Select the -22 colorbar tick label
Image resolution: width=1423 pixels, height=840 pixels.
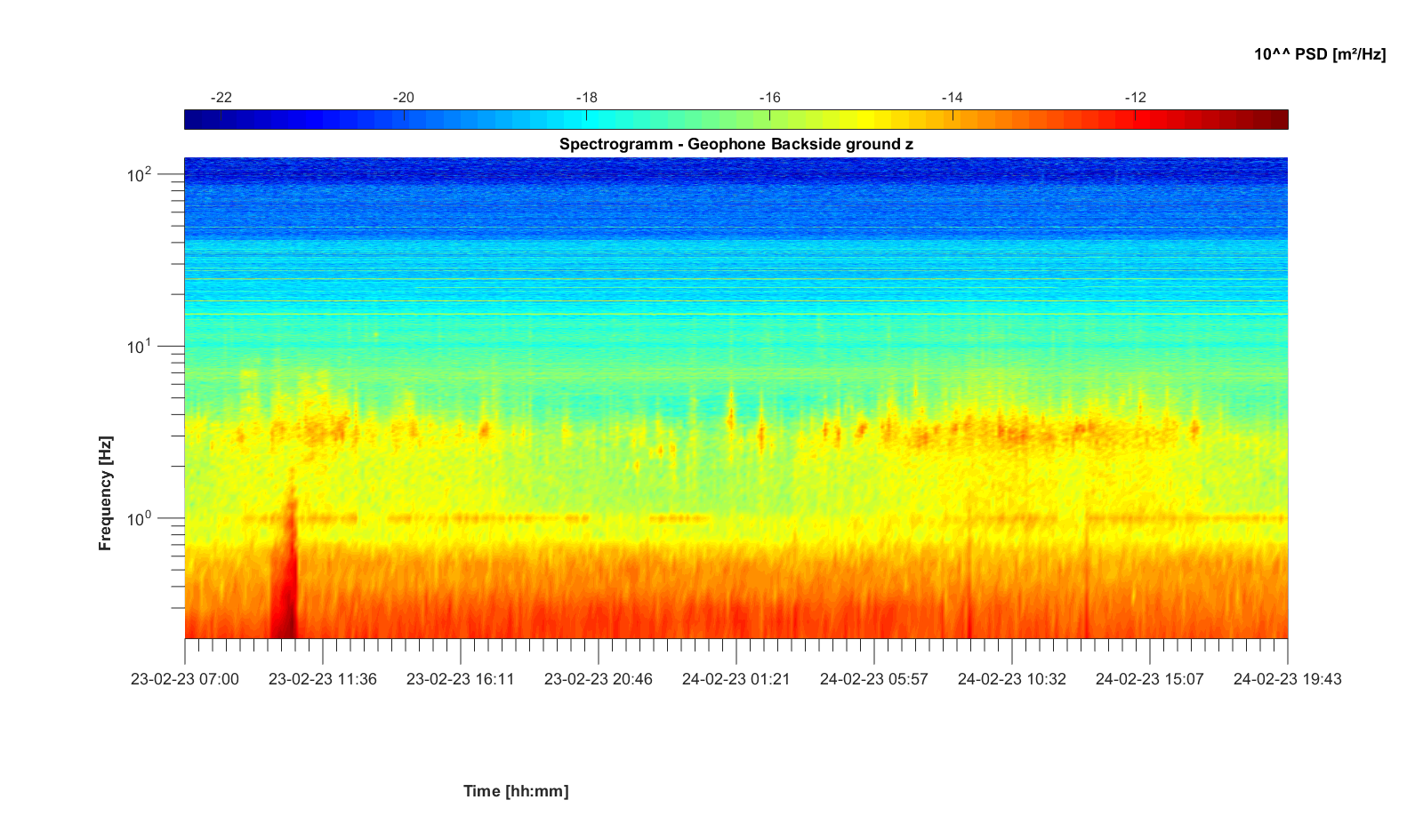[221, 98]
